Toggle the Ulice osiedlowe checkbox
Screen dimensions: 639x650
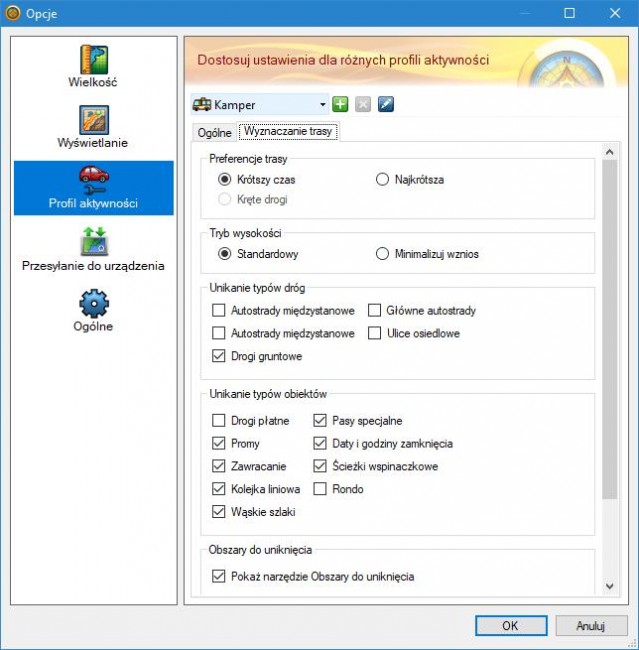[374, 333]
